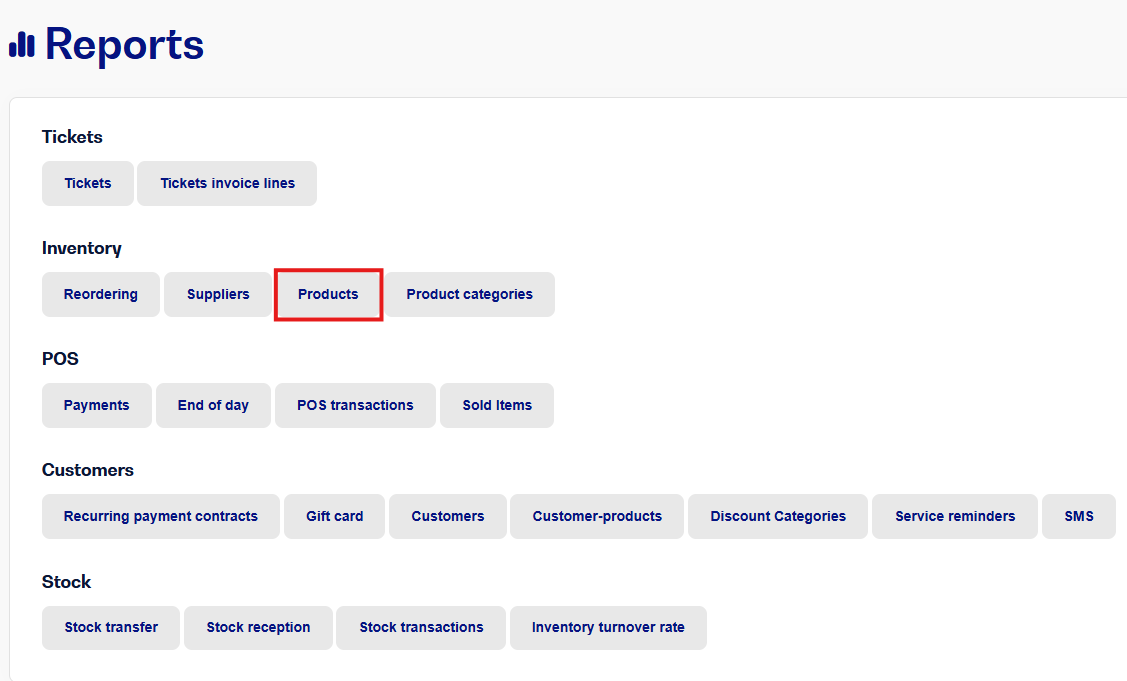Open the Reordering report
The height and width of the screenshot is (681, 1127).
pyautogui.click(x=101, y=294)
